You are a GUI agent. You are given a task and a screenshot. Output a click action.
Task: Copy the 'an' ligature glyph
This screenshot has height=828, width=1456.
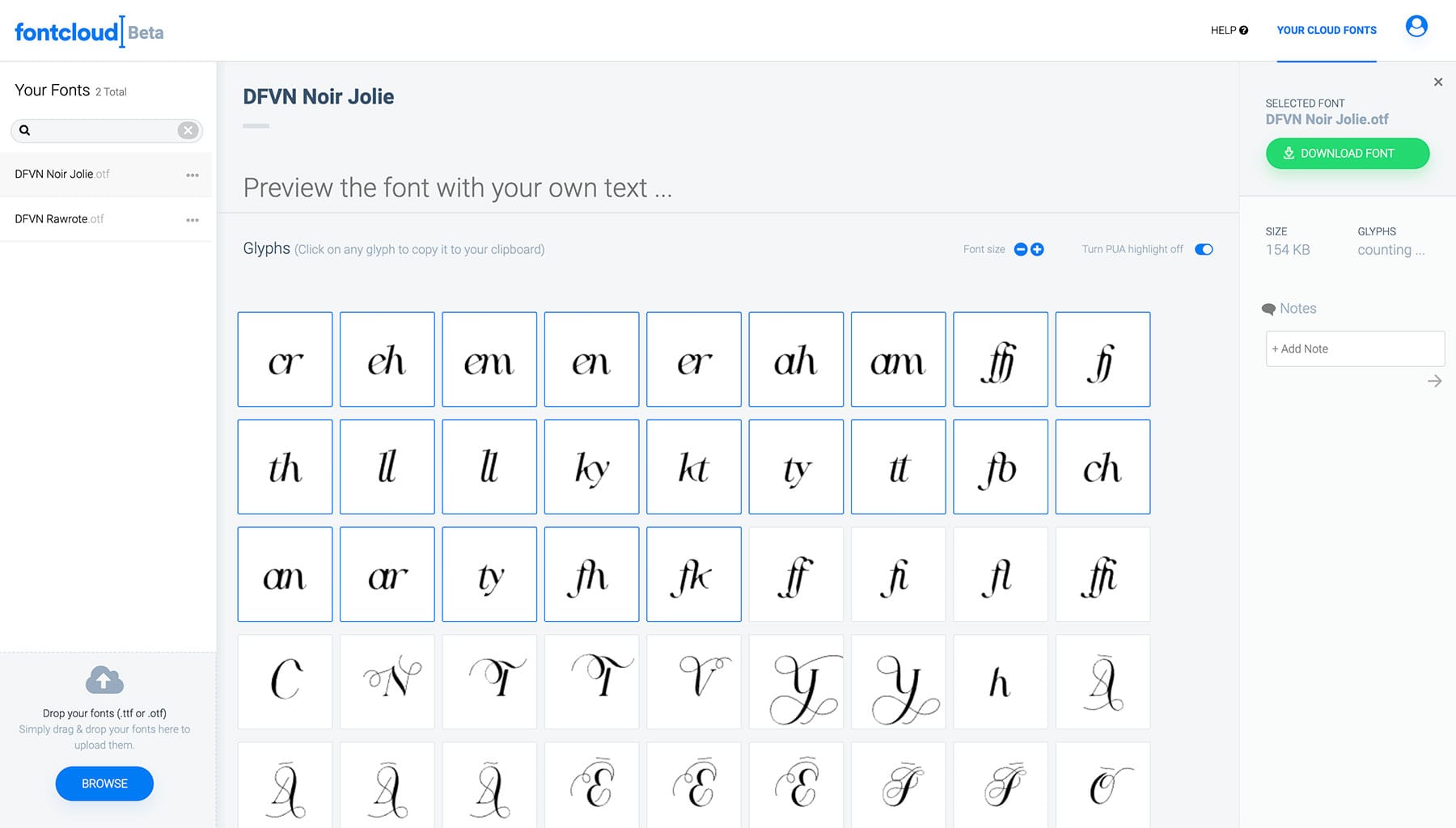(x=285, y=574)
